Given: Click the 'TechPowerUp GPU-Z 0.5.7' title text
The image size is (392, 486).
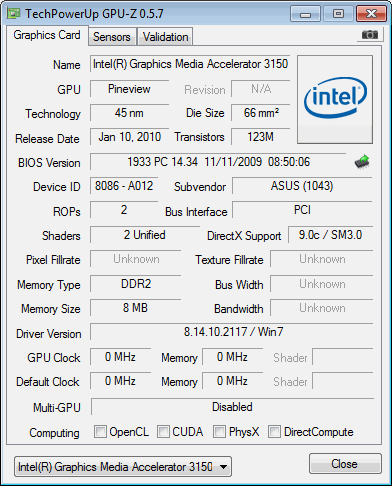Looking at the screenshot, I should (94, 14).
